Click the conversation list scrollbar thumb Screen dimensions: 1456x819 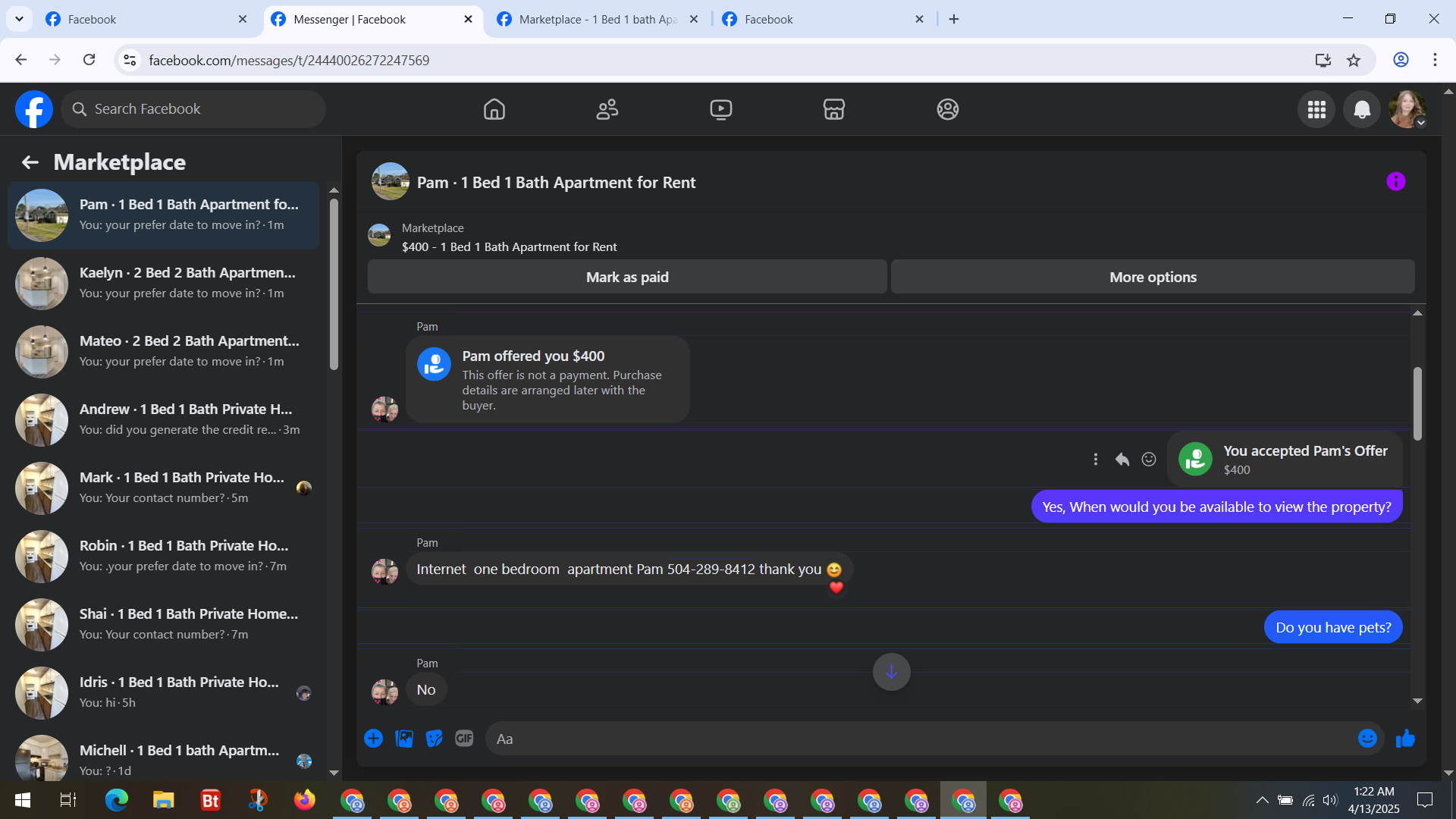[x=334, y=284]
